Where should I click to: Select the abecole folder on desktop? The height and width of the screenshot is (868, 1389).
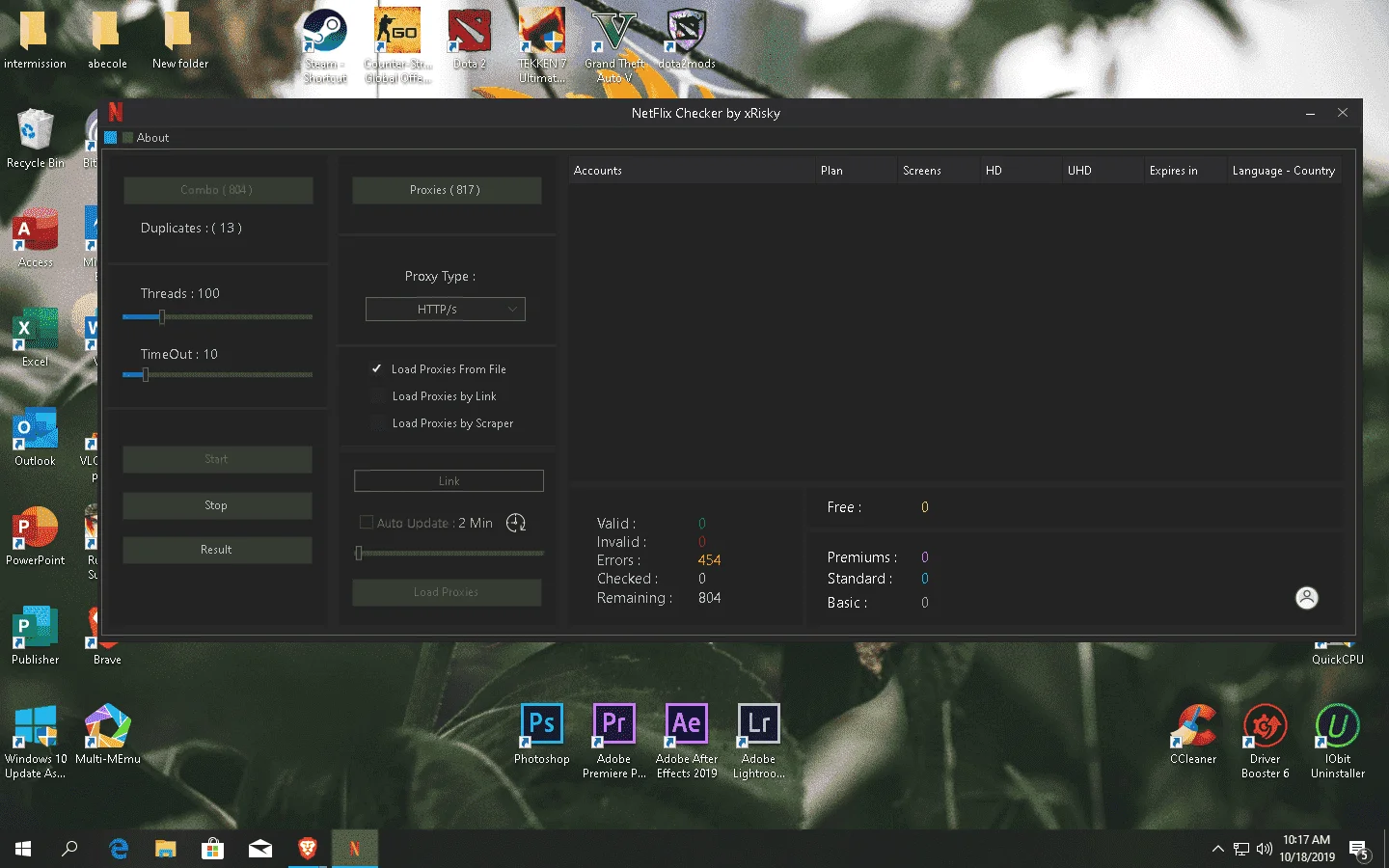pos(108,40)
